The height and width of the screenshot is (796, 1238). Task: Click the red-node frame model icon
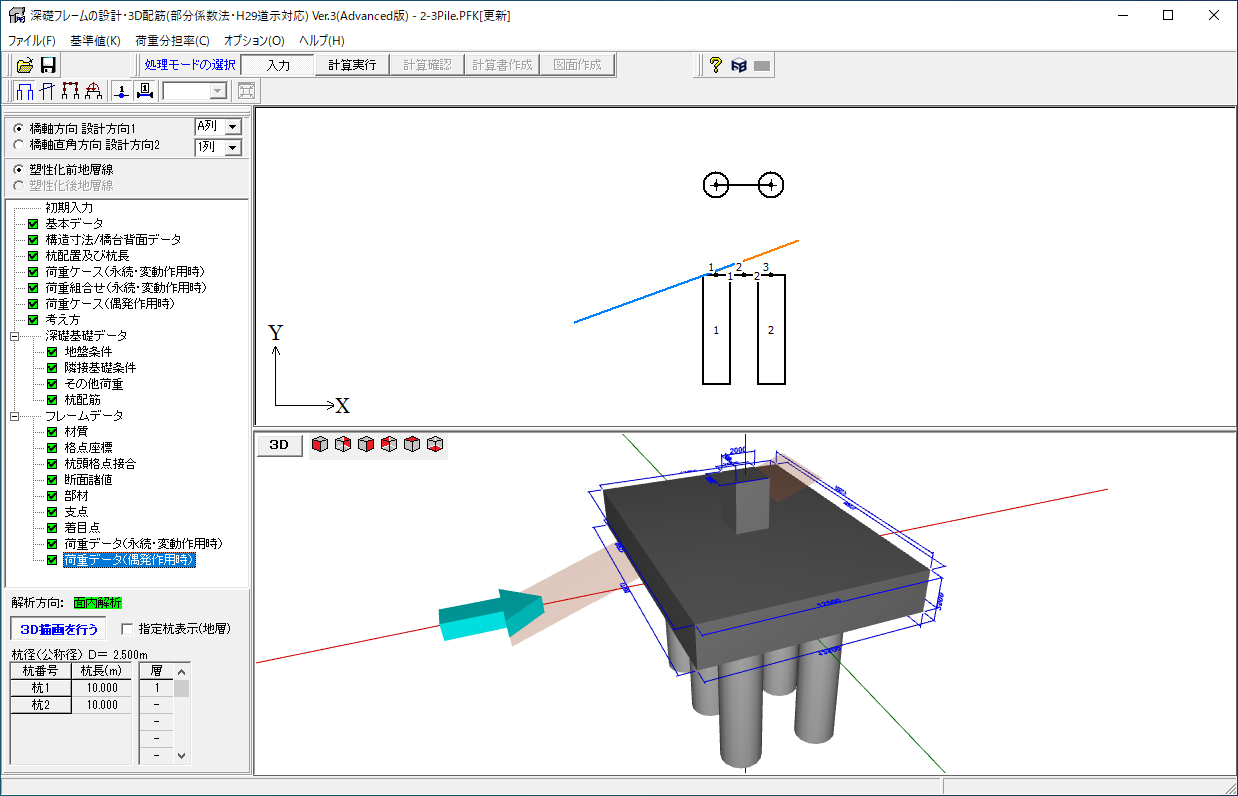click(x=70, y=91)
